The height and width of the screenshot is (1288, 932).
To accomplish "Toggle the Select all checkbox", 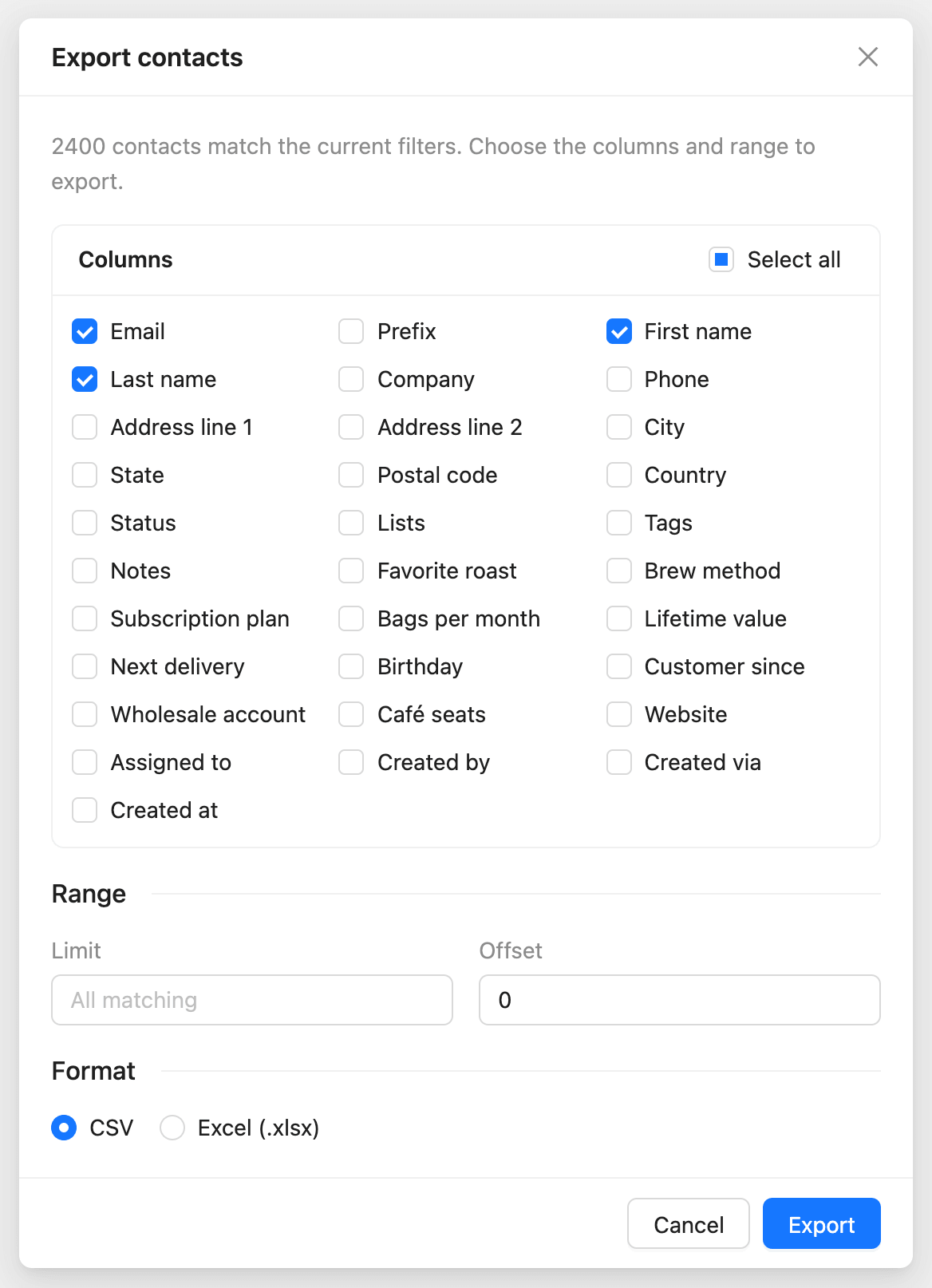I will click(x=721, y=259).
